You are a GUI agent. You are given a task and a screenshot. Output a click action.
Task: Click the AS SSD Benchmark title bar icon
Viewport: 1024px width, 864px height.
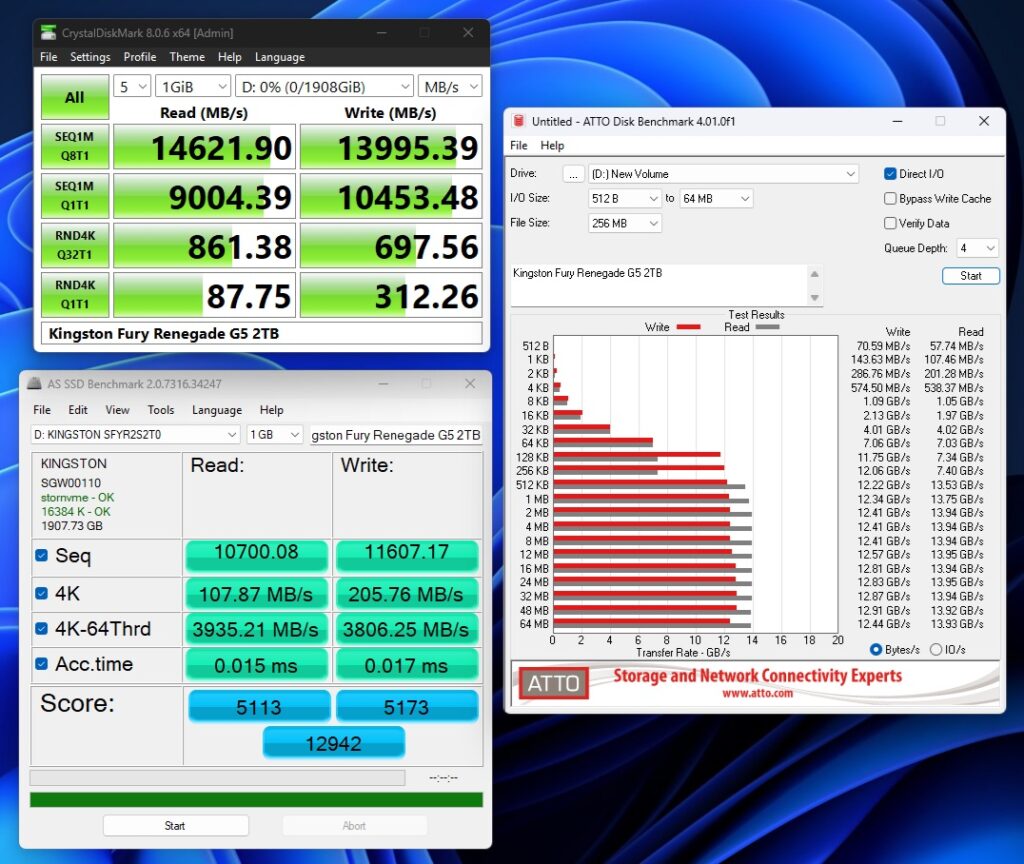click(x=34, y=384)
